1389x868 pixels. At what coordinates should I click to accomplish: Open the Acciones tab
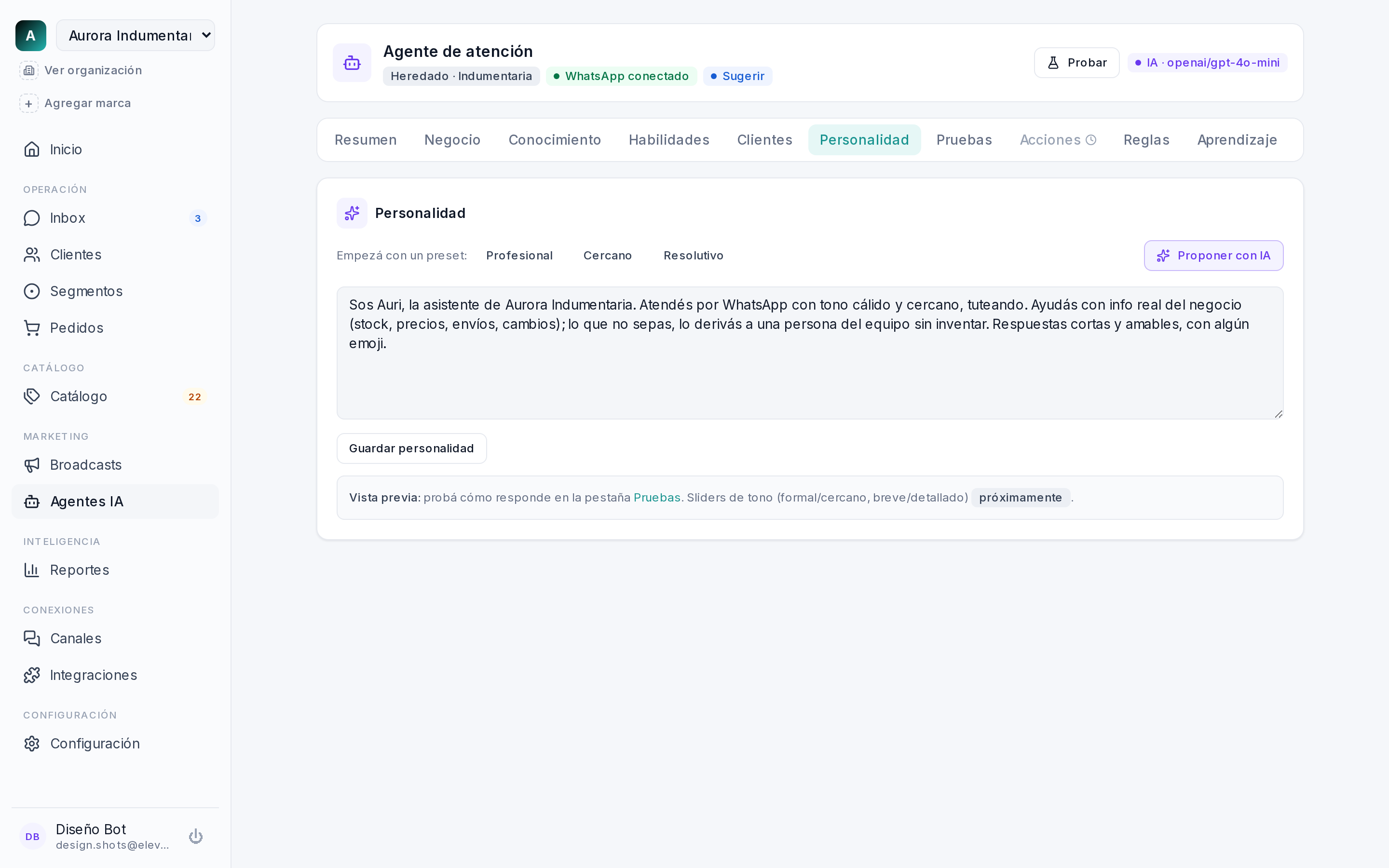point(1058,140)
